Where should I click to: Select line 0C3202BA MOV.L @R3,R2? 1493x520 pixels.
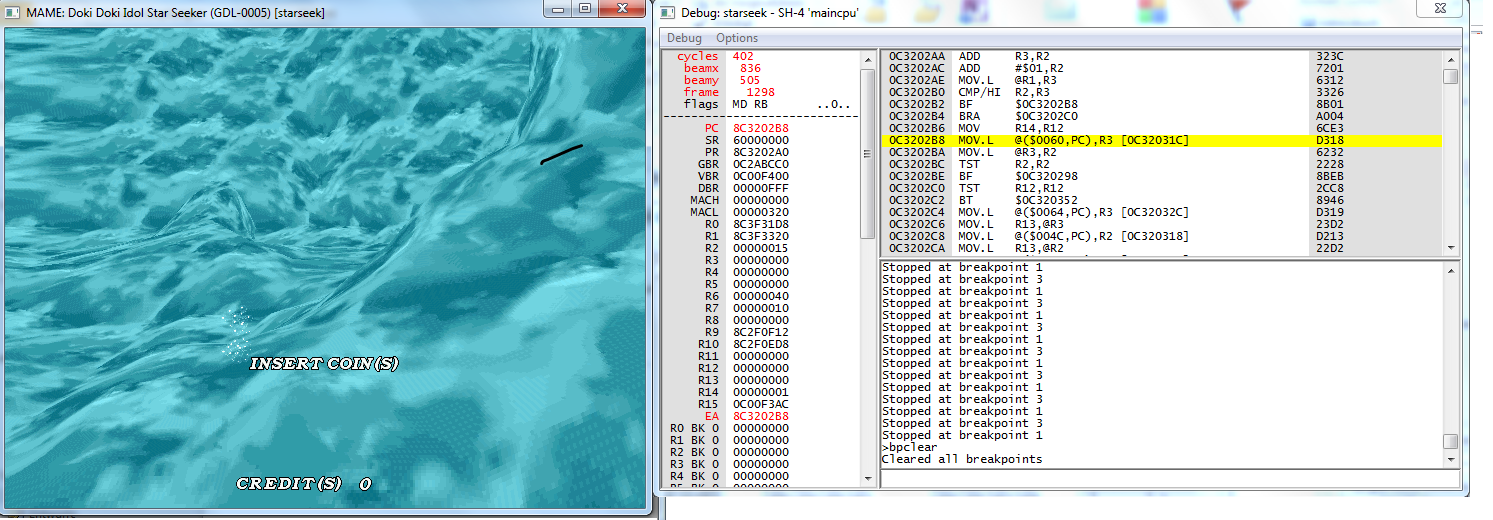click(x=1160, y=153)
